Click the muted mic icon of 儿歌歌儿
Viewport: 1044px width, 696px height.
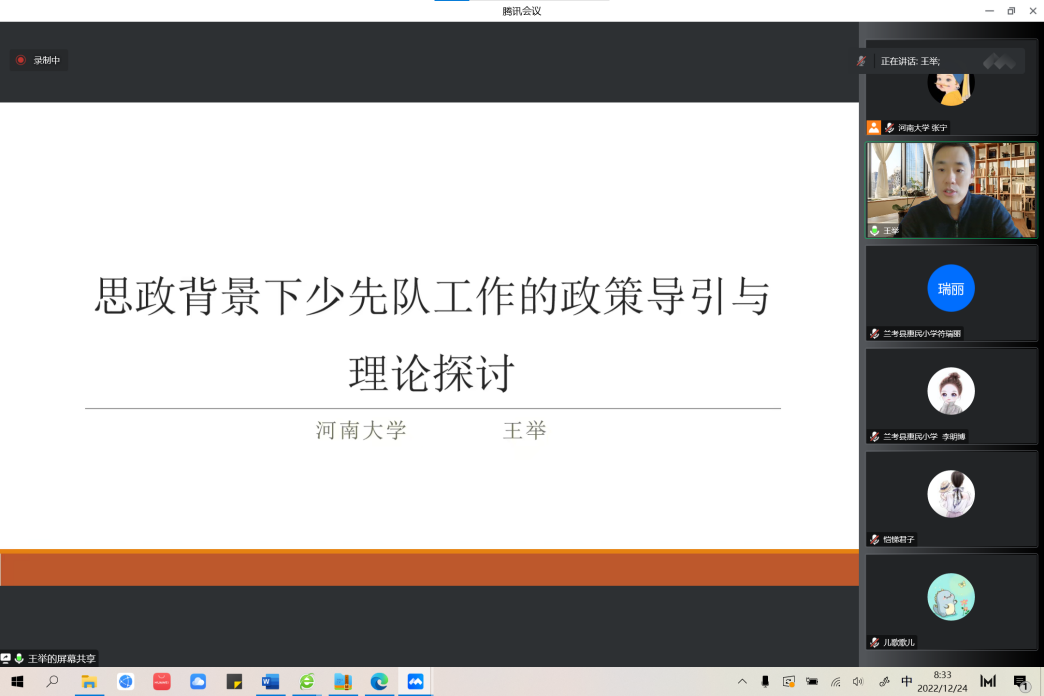pos(875,643)
